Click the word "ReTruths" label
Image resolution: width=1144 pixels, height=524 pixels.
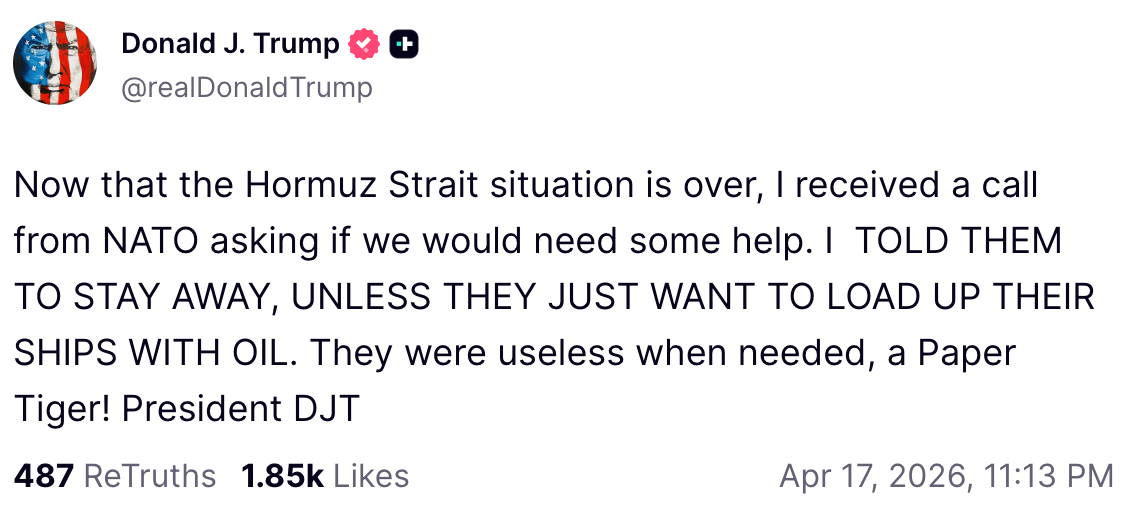[x=150, y=476]
